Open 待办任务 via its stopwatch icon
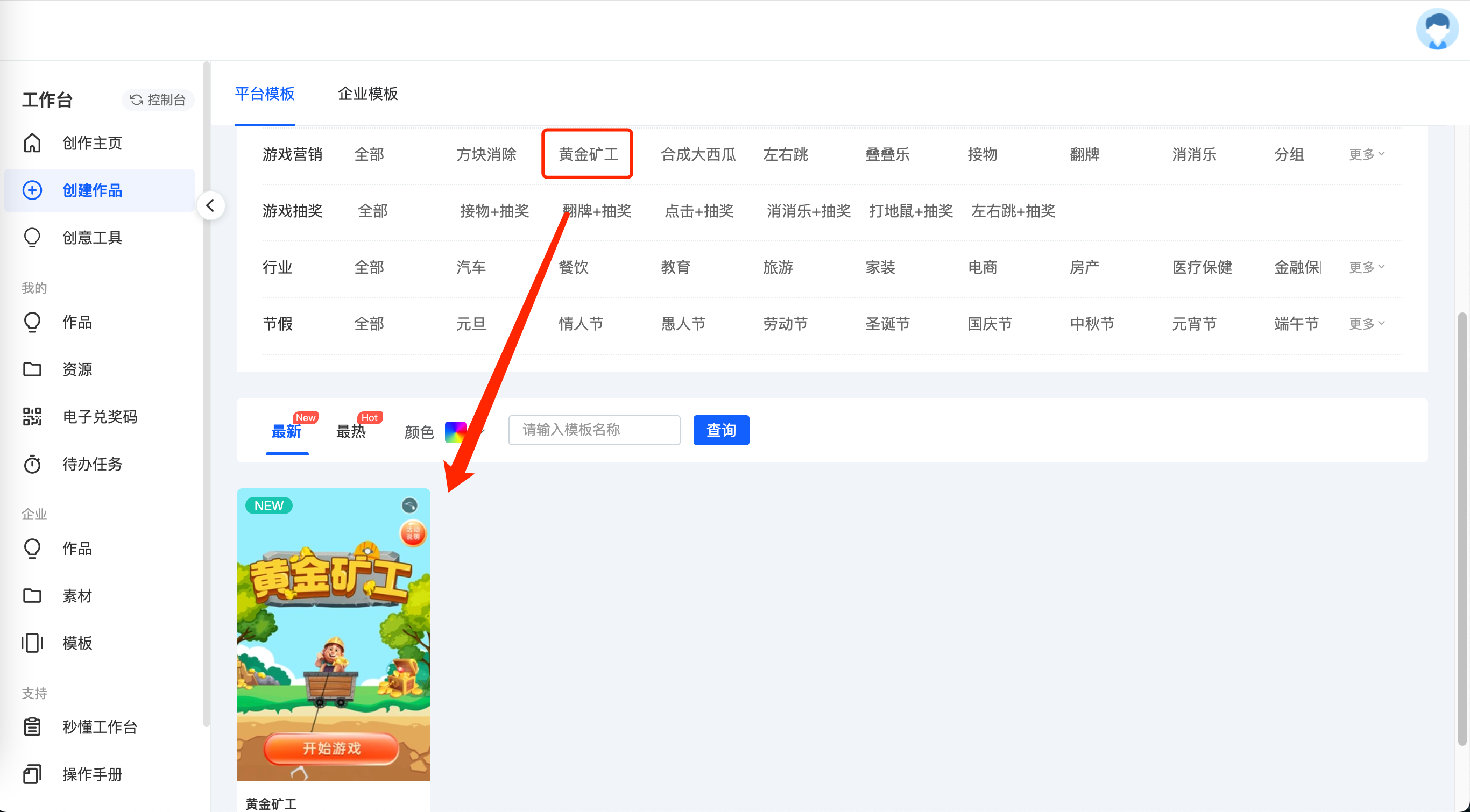Screen dimensions: 1470x812 click(x=32, y=464)
